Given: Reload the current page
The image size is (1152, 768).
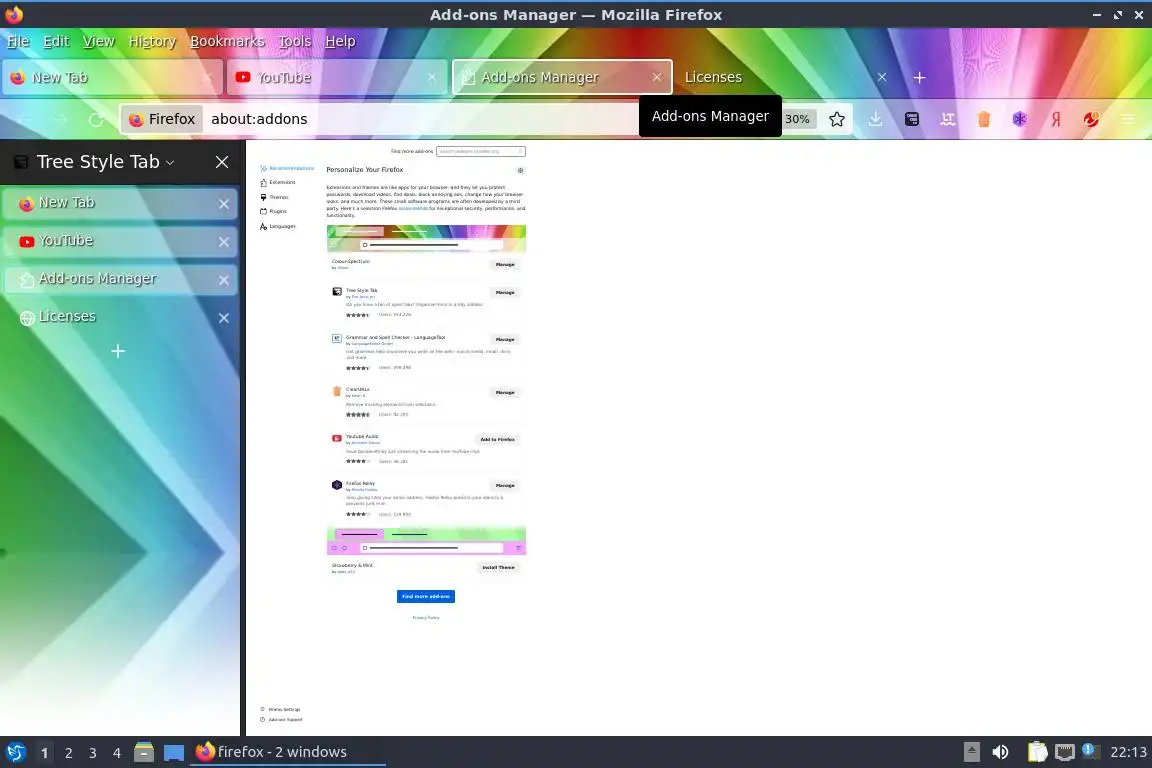Looking at the screenshot, I should click(96, 119).
